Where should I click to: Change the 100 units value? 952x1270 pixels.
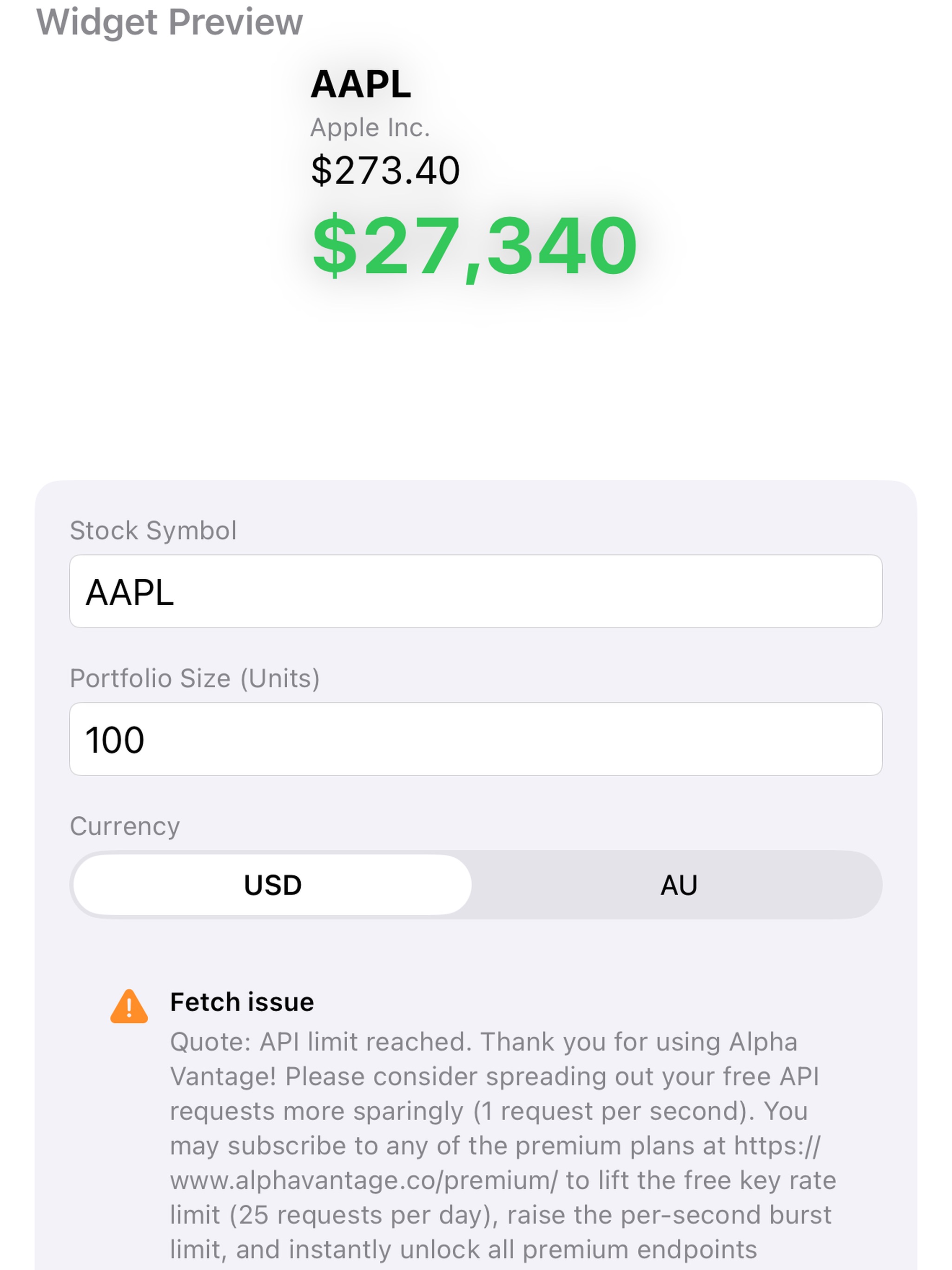[115, 740]
